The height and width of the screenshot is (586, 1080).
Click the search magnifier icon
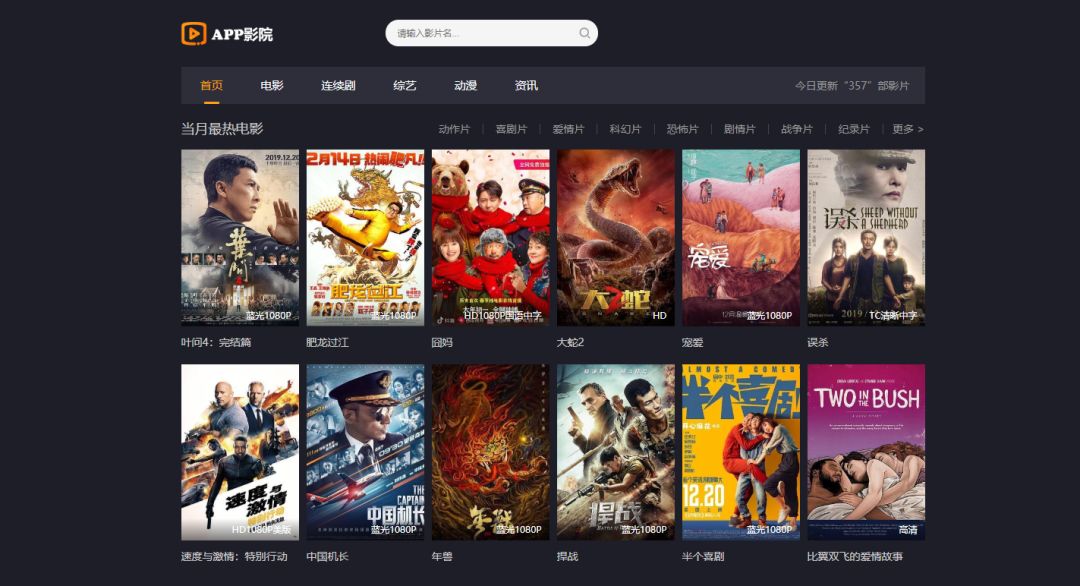click(x=584, y=33)
